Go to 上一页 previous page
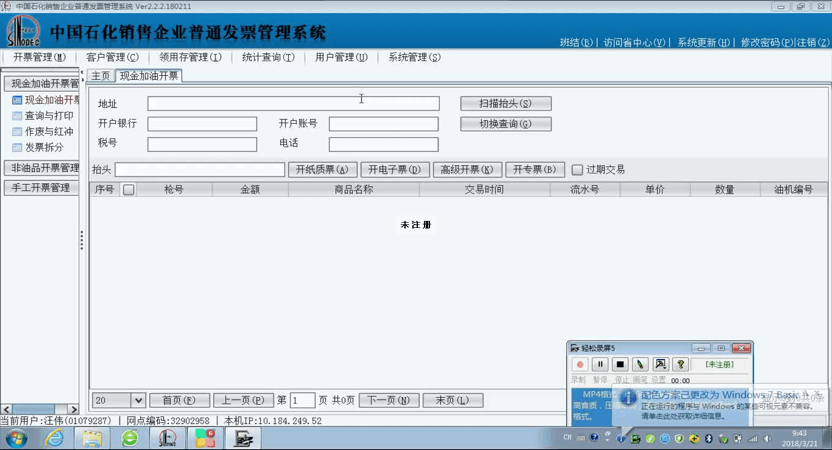Screen dimensions: 832x450 point(243,400)
